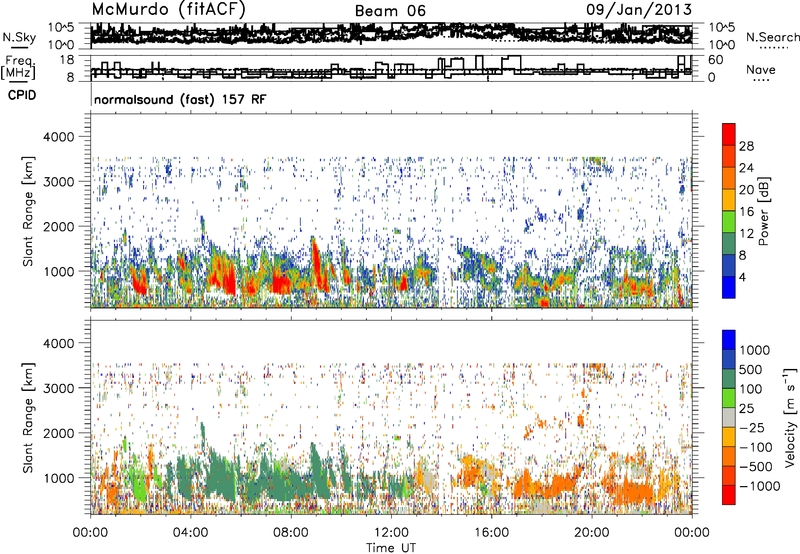This screenshot has height=554, width=800.
Task: Select the 'N.Sky' axis label
Action: coord(19,37)
